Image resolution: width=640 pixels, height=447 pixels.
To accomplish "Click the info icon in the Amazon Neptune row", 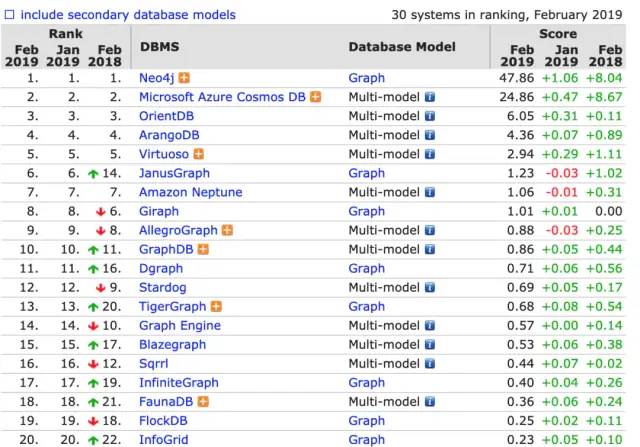I will 430,192.
